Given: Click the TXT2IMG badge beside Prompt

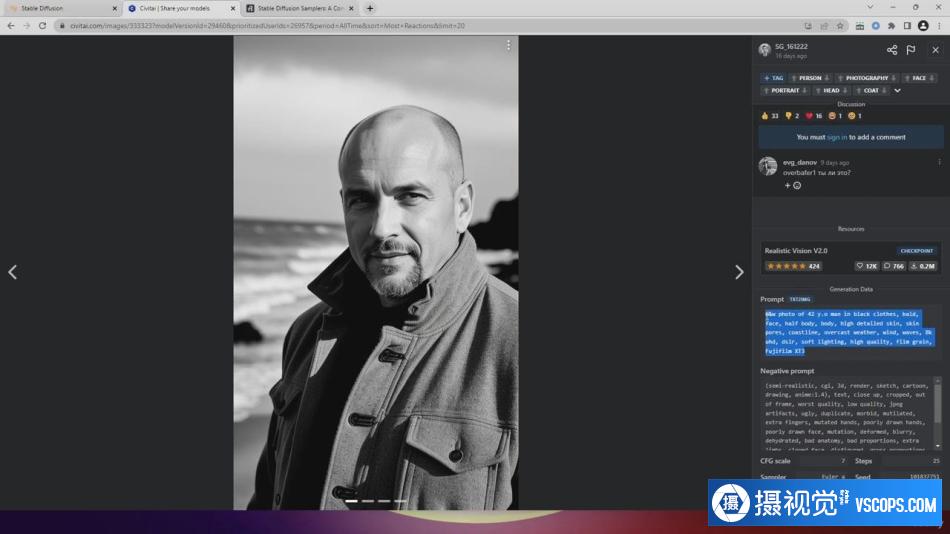Looking at the screenshot, I should [x=800, y=299].
